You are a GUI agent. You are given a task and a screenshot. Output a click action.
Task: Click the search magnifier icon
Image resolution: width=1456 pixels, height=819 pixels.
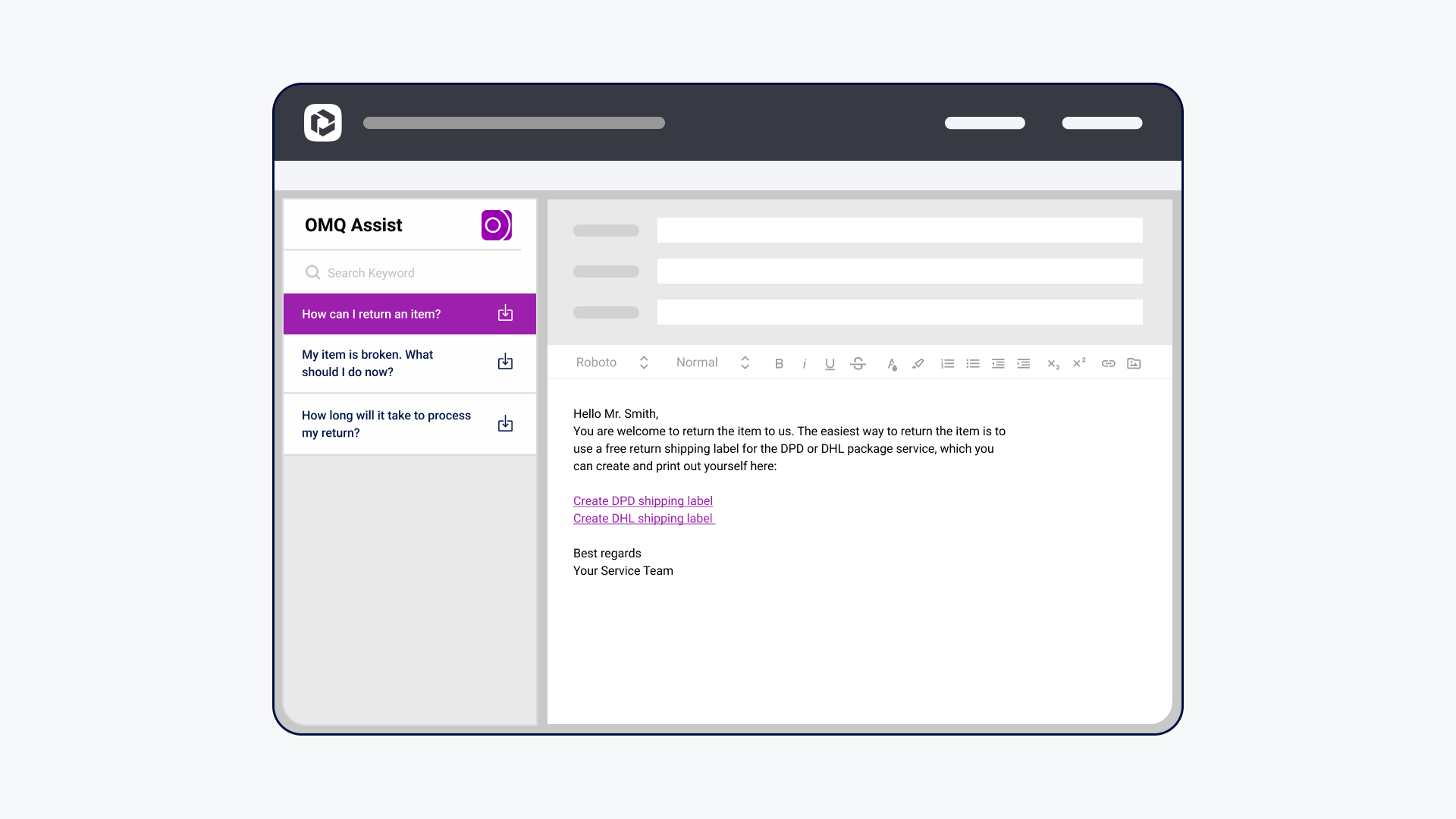312,272
